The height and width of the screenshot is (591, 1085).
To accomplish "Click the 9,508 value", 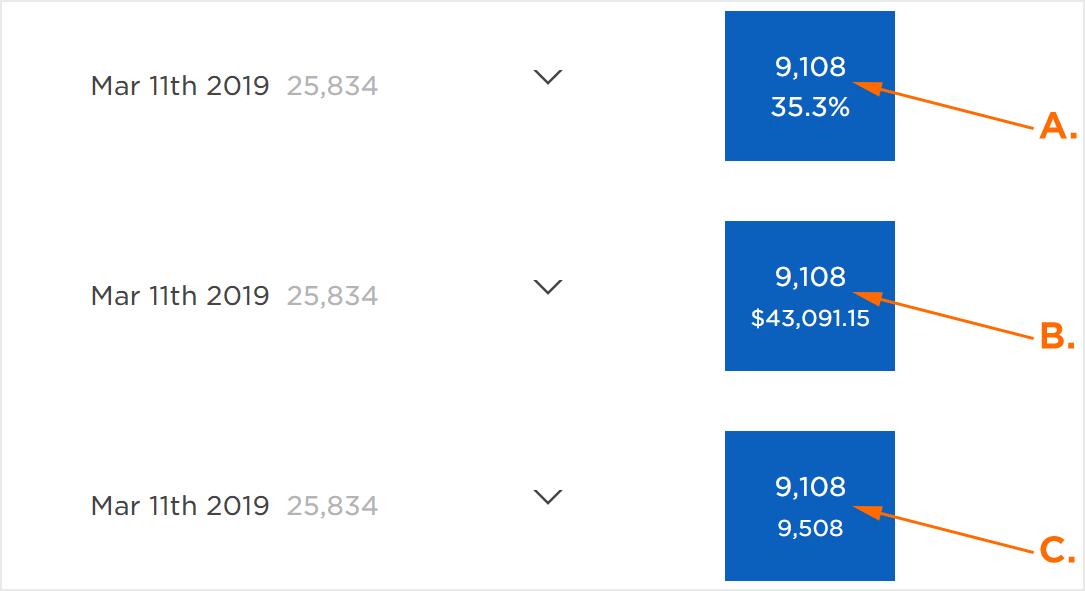I will [x=810, y=528].
